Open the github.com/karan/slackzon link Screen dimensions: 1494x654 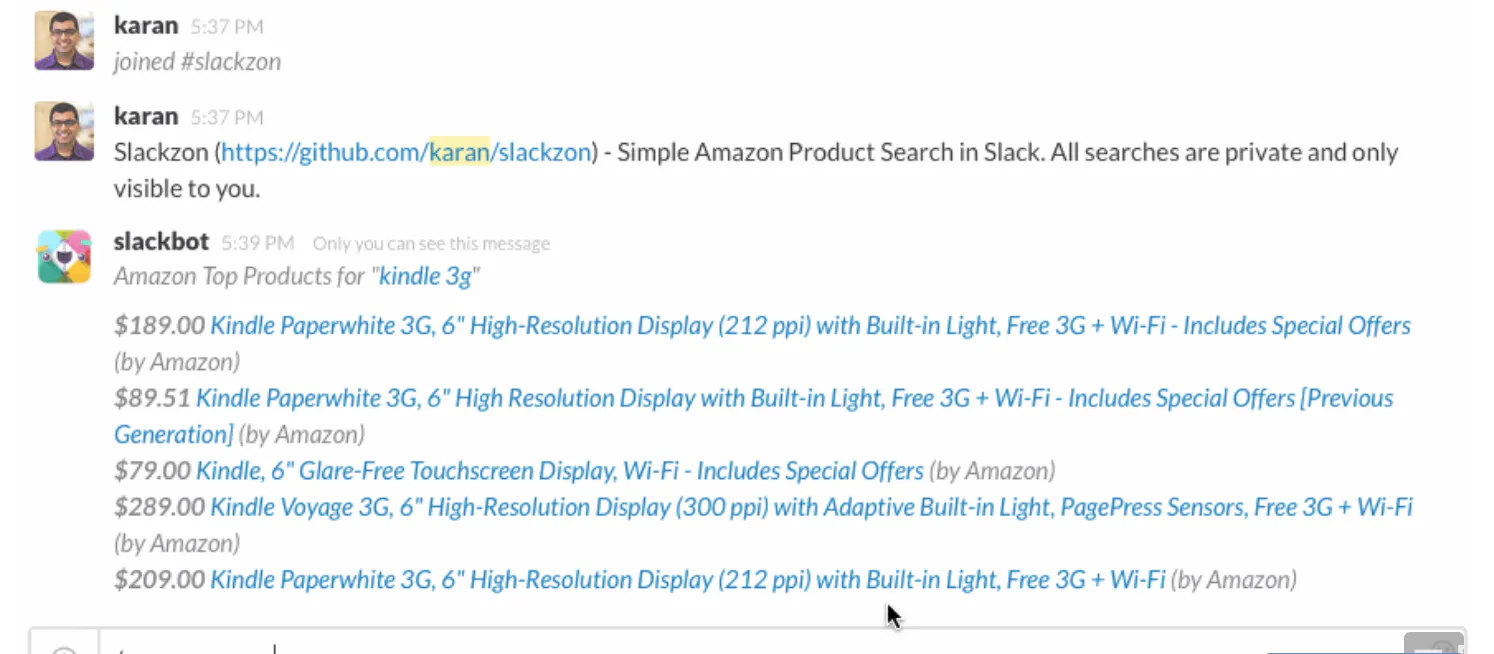click(406, 152)
